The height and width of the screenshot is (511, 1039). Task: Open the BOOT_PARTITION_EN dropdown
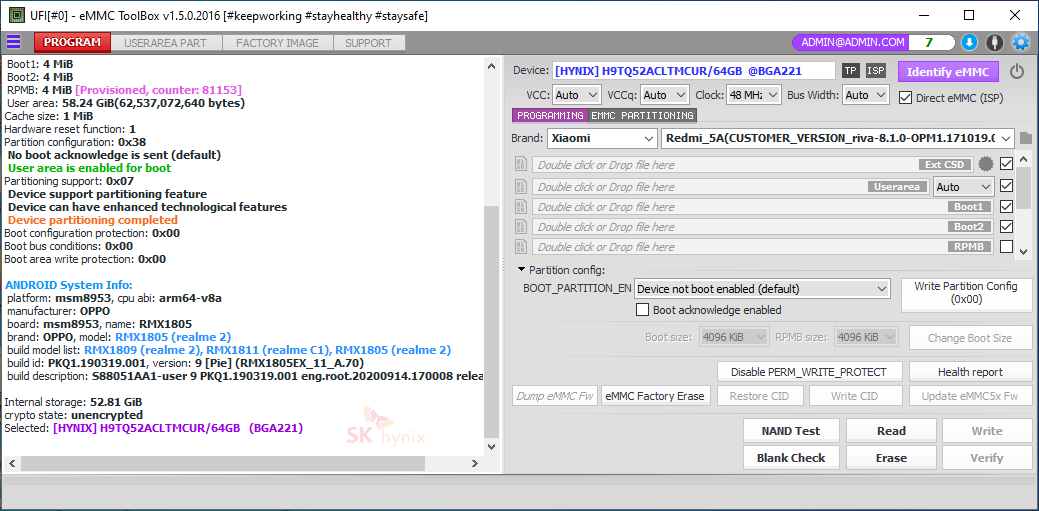pos(762,289)
